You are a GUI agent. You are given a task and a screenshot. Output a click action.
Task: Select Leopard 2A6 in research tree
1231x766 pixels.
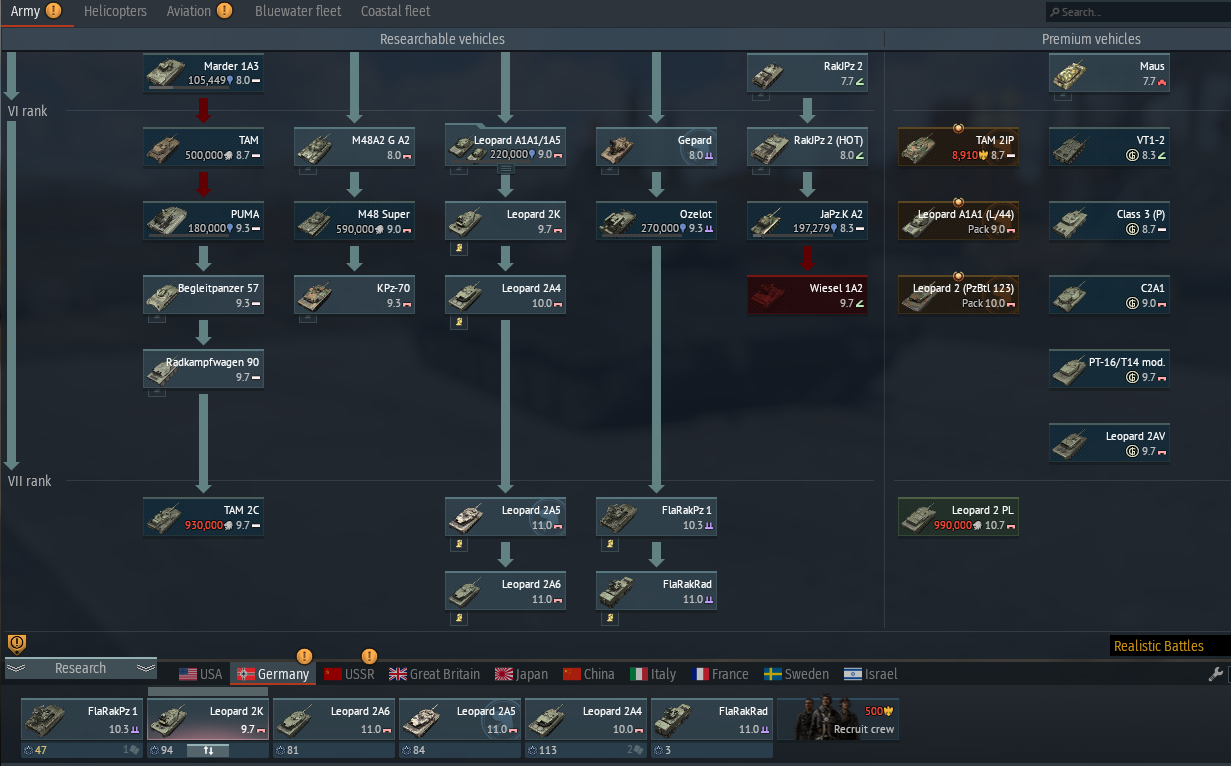[506, 591]
